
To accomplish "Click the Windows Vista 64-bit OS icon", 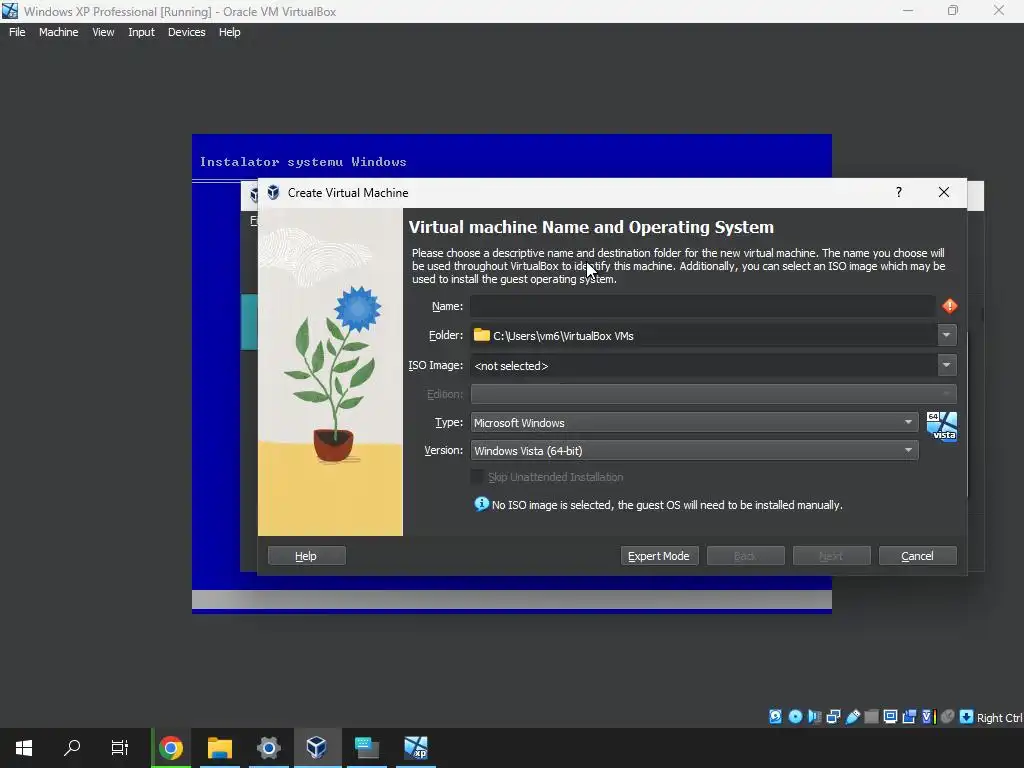I will coord(942,426).
